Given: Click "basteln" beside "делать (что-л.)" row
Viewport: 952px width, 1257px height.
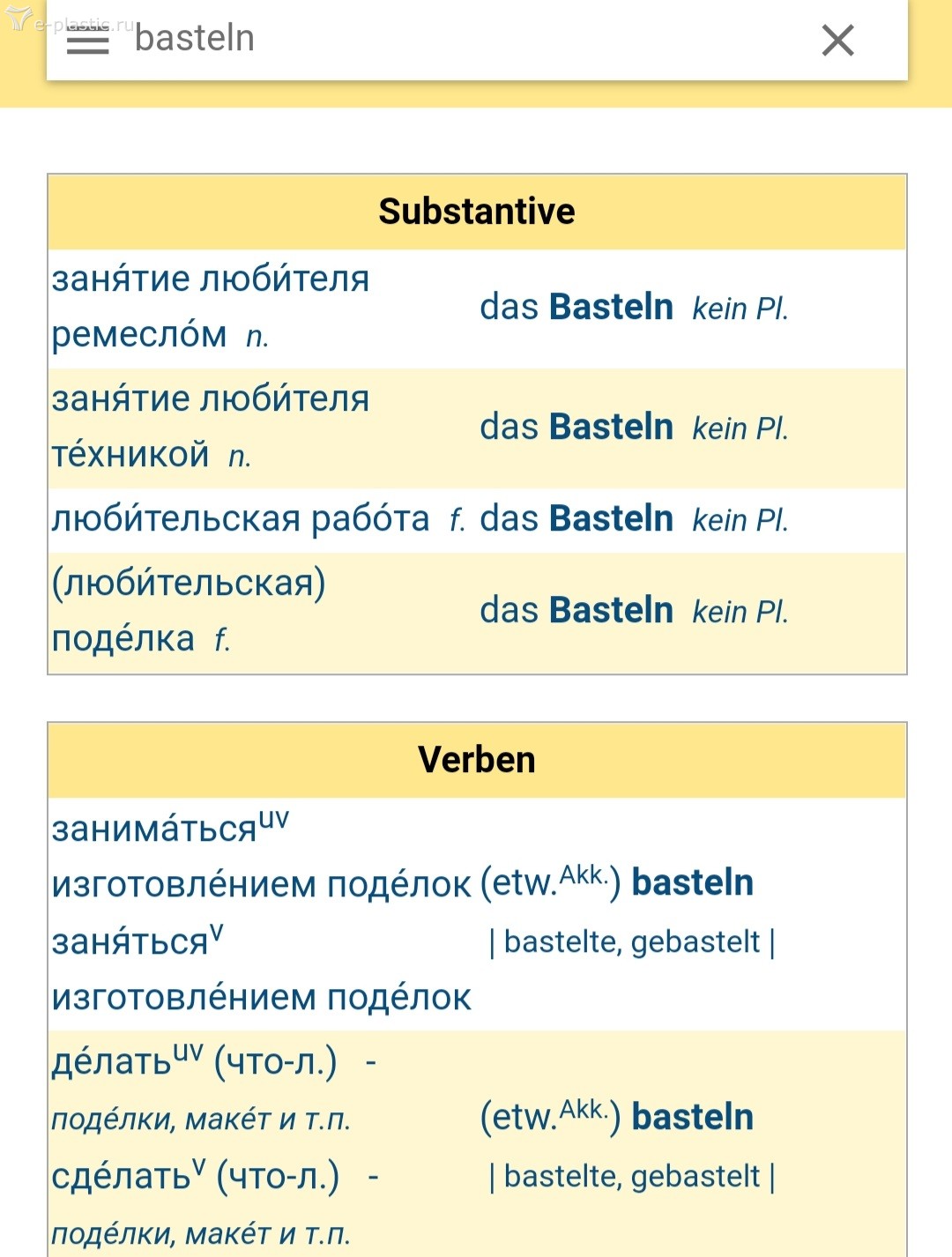Looking at the screenshot, I should [x=693, y=1117].
